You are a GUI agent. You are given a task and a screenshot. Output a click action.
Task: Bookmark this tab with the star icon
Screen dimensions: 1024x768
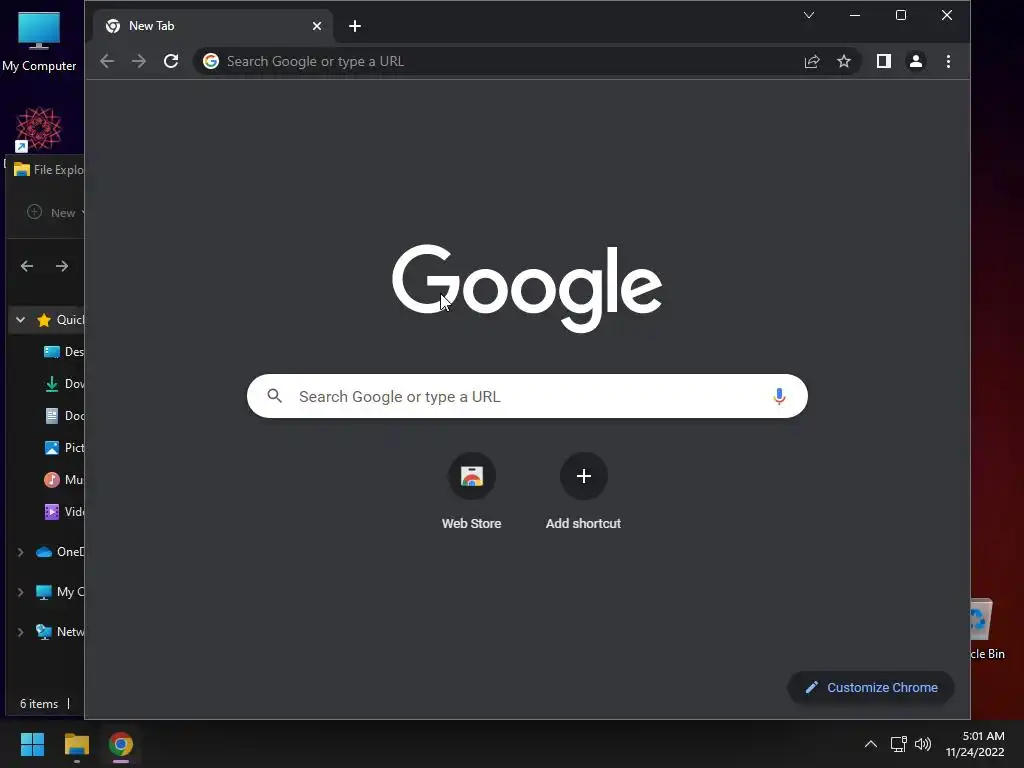844,61
